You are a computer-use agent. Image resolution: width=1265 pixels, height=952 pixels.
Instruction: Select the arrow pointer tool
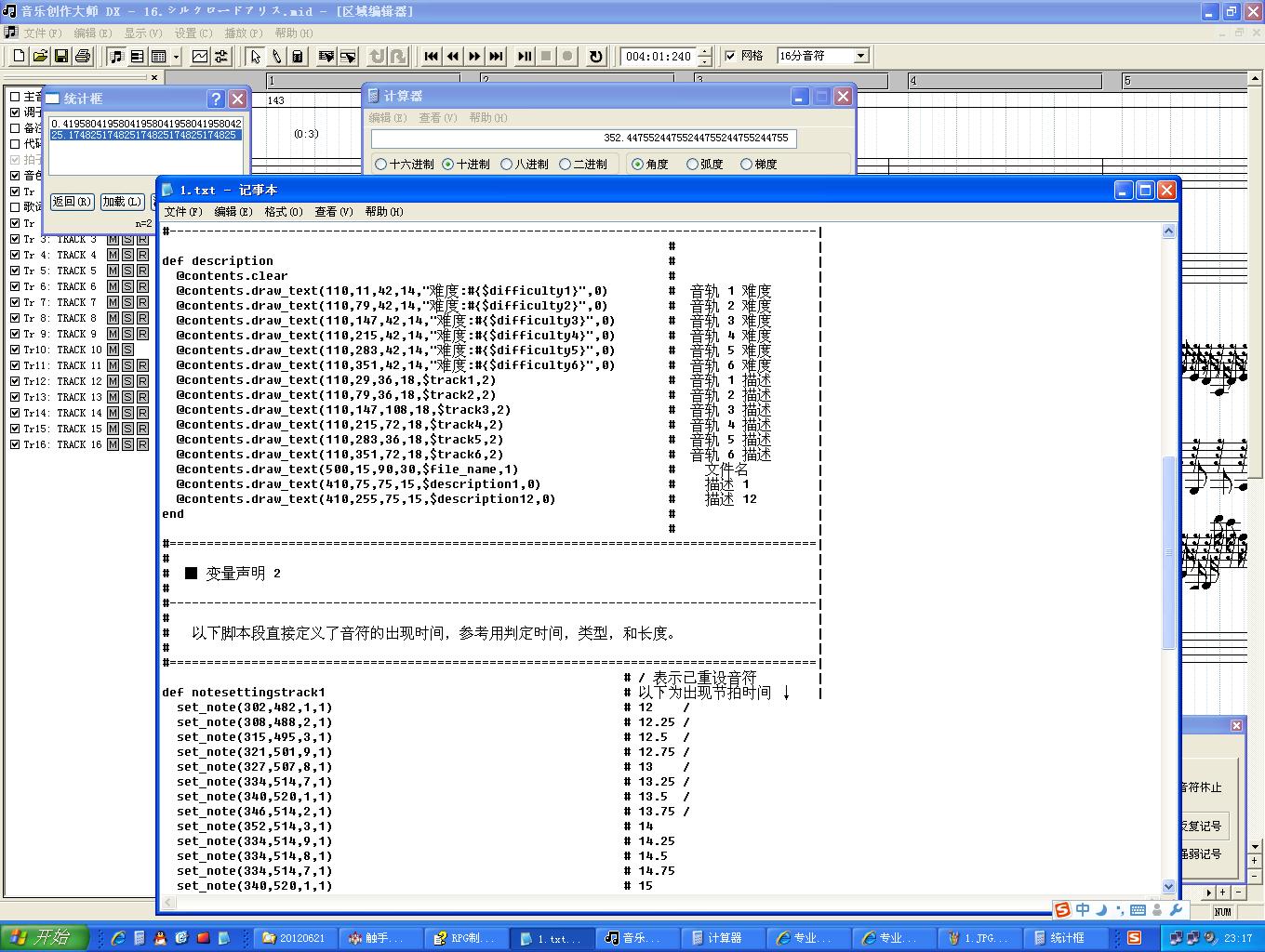[255, 57]
